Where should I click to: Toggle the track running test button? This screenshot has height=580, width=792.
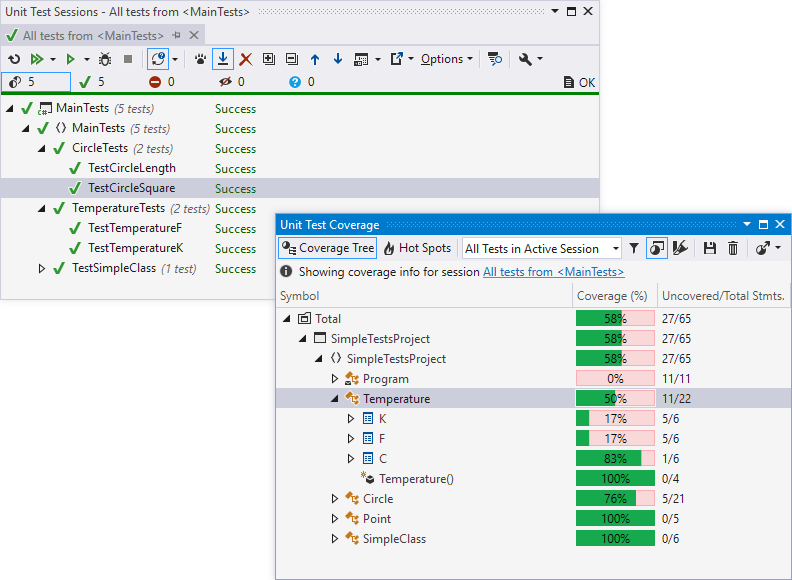point(223,59)
